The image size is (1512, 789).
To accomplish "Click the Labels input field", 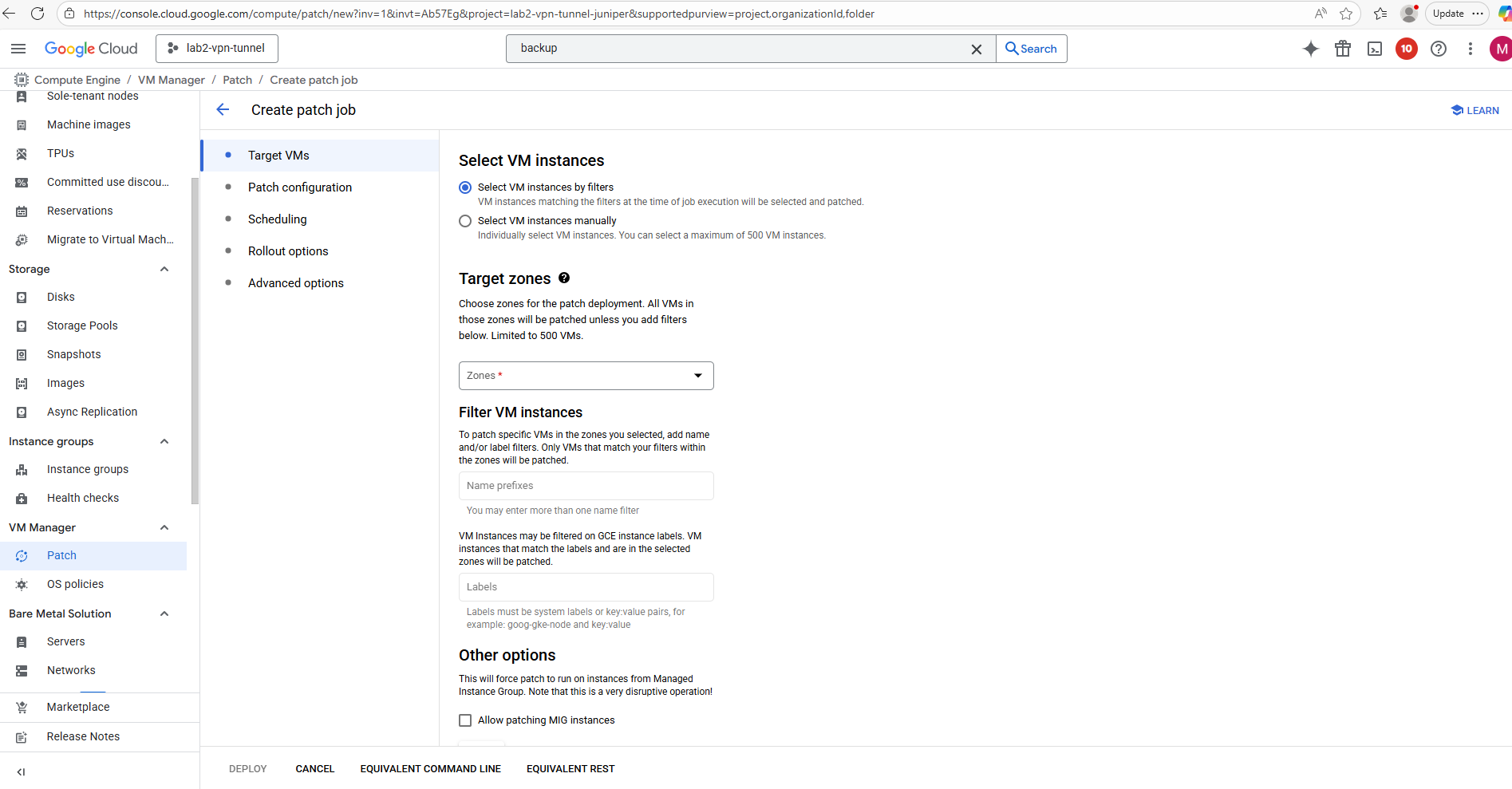I will click(586, 587).
